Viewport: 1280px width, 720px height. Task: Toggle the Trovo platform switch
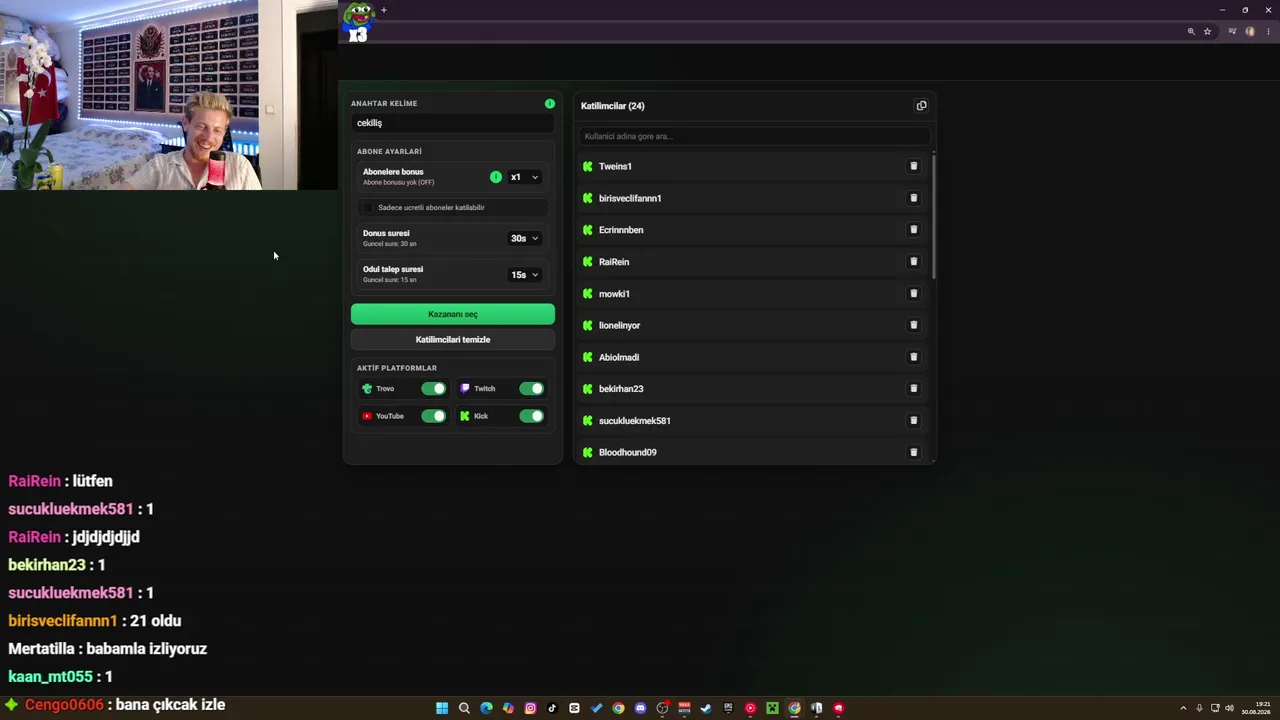pyautogui.click(x=433, y=388)
